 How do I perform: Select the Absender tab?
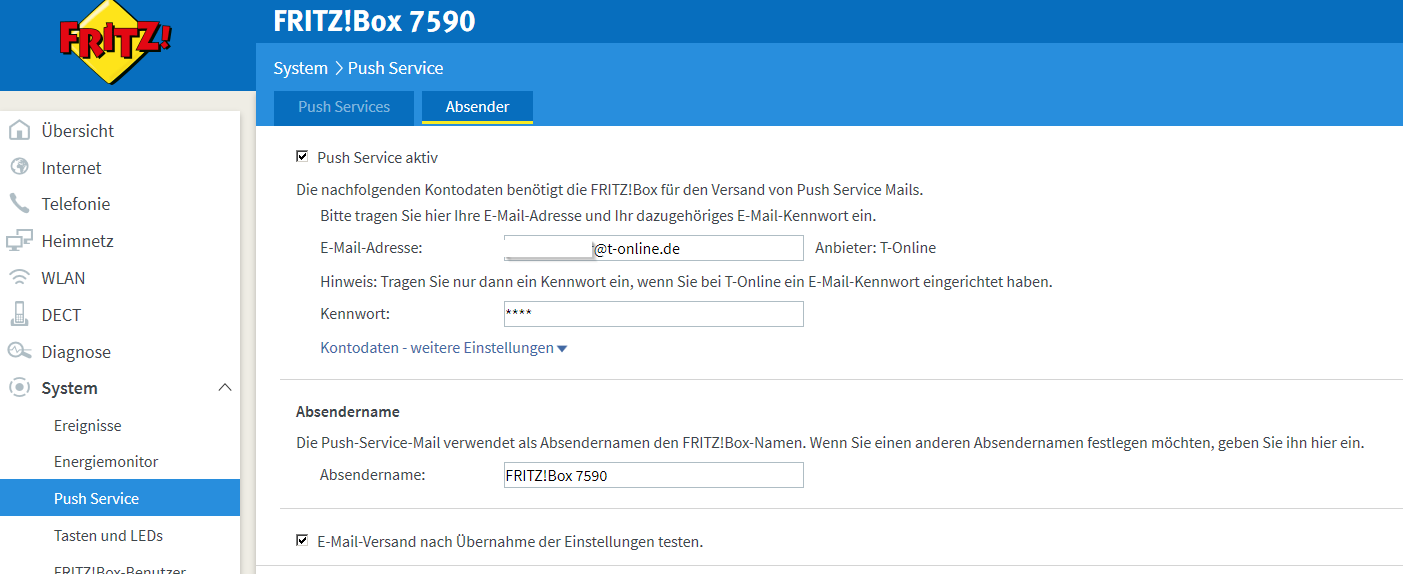477,107
